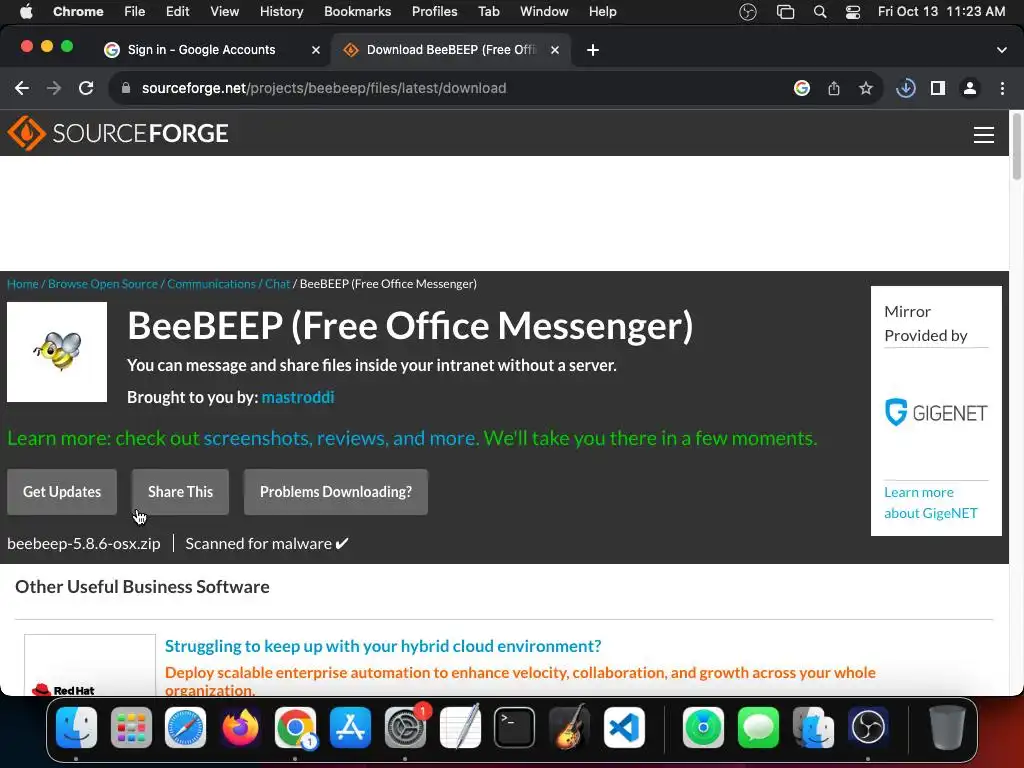Bookmark this page with the star icon
1024x768 pixels.
[x=866, y=88]
